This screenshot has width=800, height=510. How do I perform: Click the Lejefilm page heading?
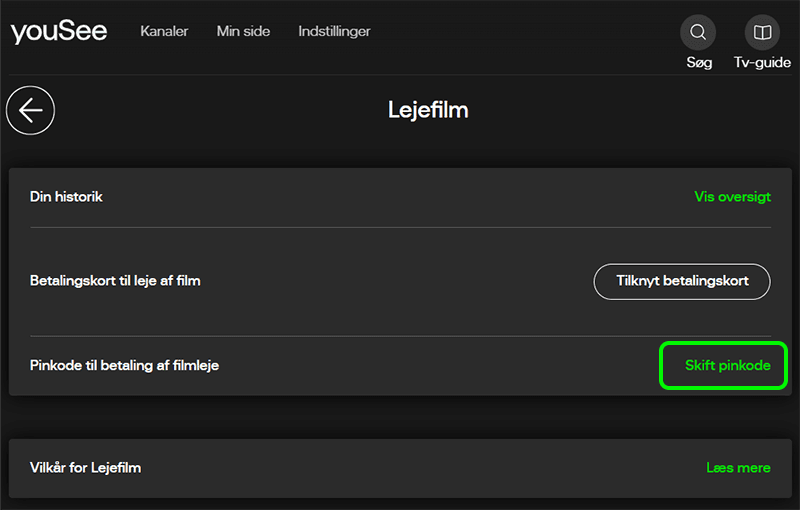428,110
